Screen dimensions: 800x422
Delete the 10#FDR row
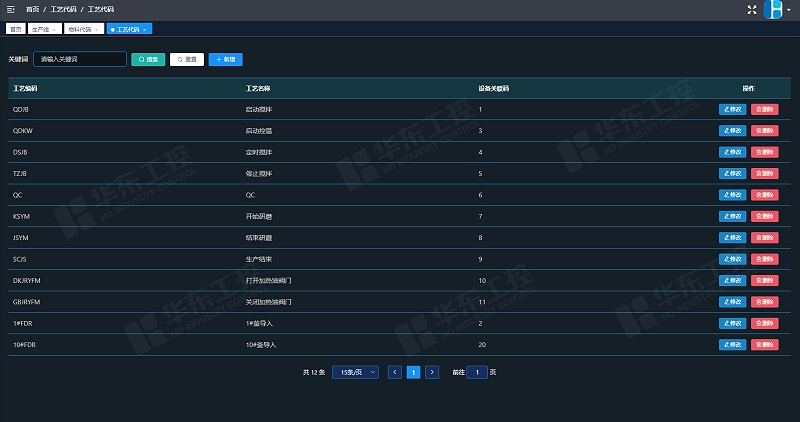click(764, 345)
